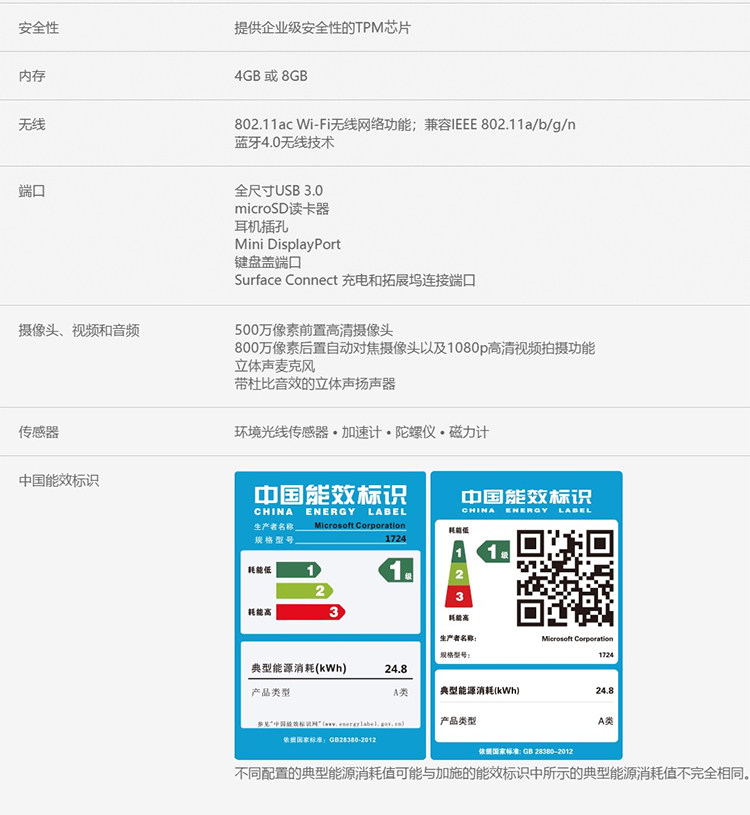Click the 无线 row label
Image resolution: width=750 pixels, height=815 pixels.
[x=32, y=124]
